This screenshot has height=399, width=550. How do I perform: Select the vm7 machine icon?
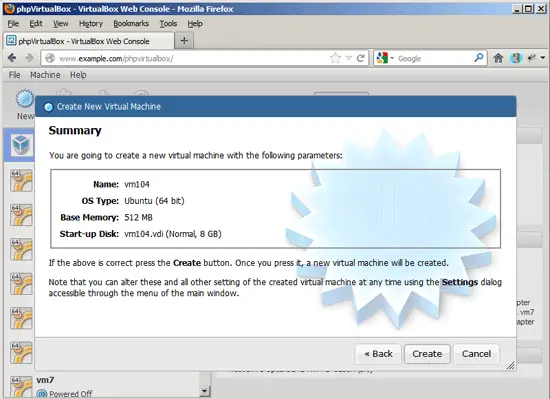tap(21, 387)
